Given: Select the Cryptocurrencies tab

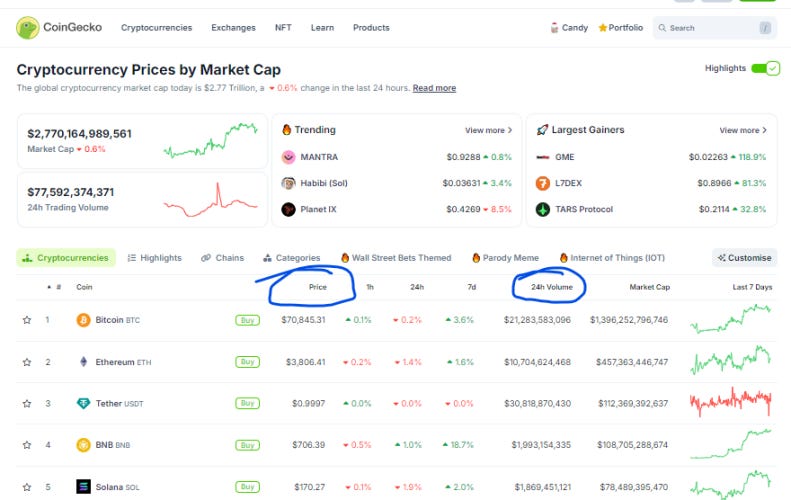Looking at the screenshot, I should (66, 258).
